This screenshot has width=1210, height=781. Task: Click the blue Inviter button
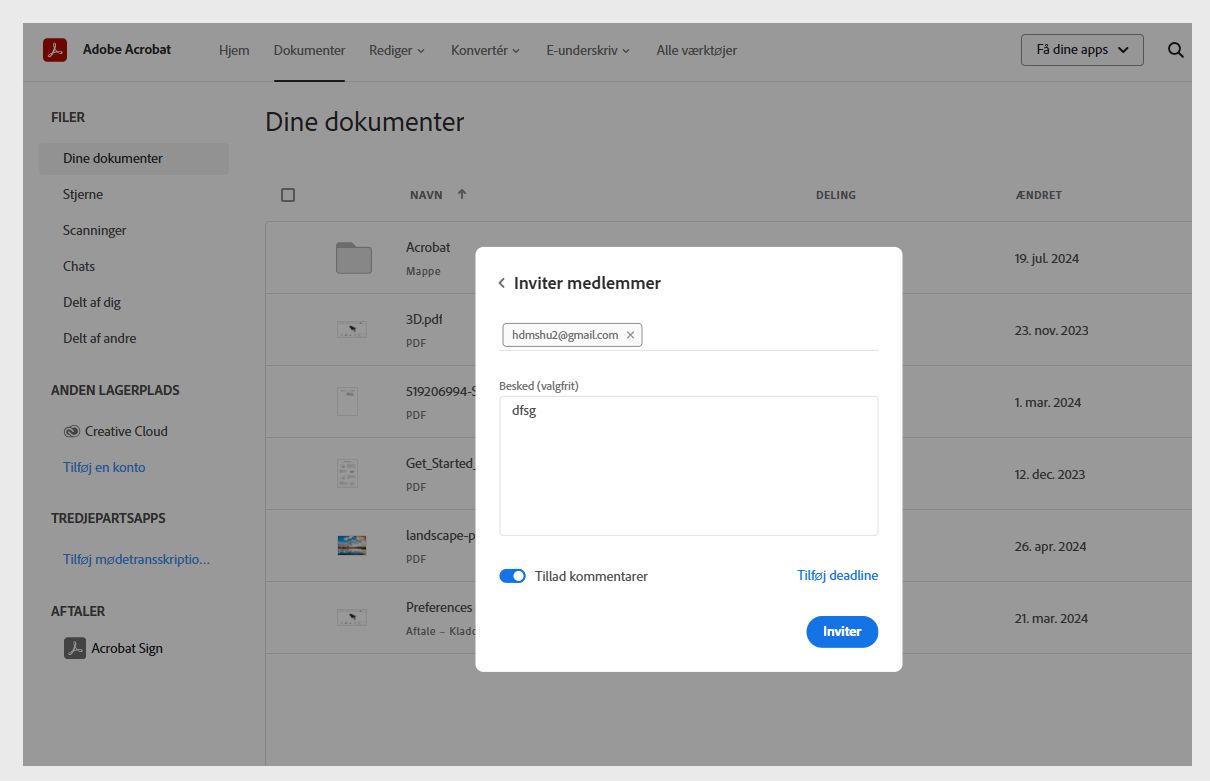[x=842, y=631]
